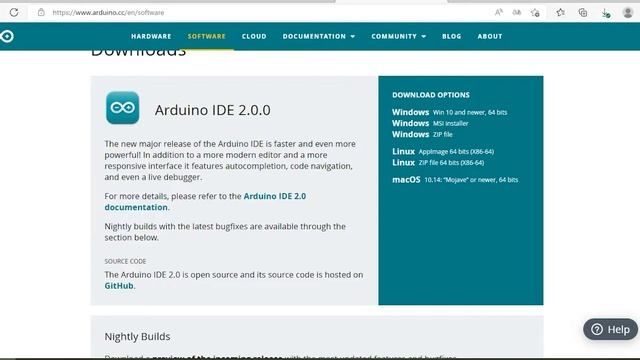
Task: Select the SOFTWARE nav item
Action: [x=207, y=36]
